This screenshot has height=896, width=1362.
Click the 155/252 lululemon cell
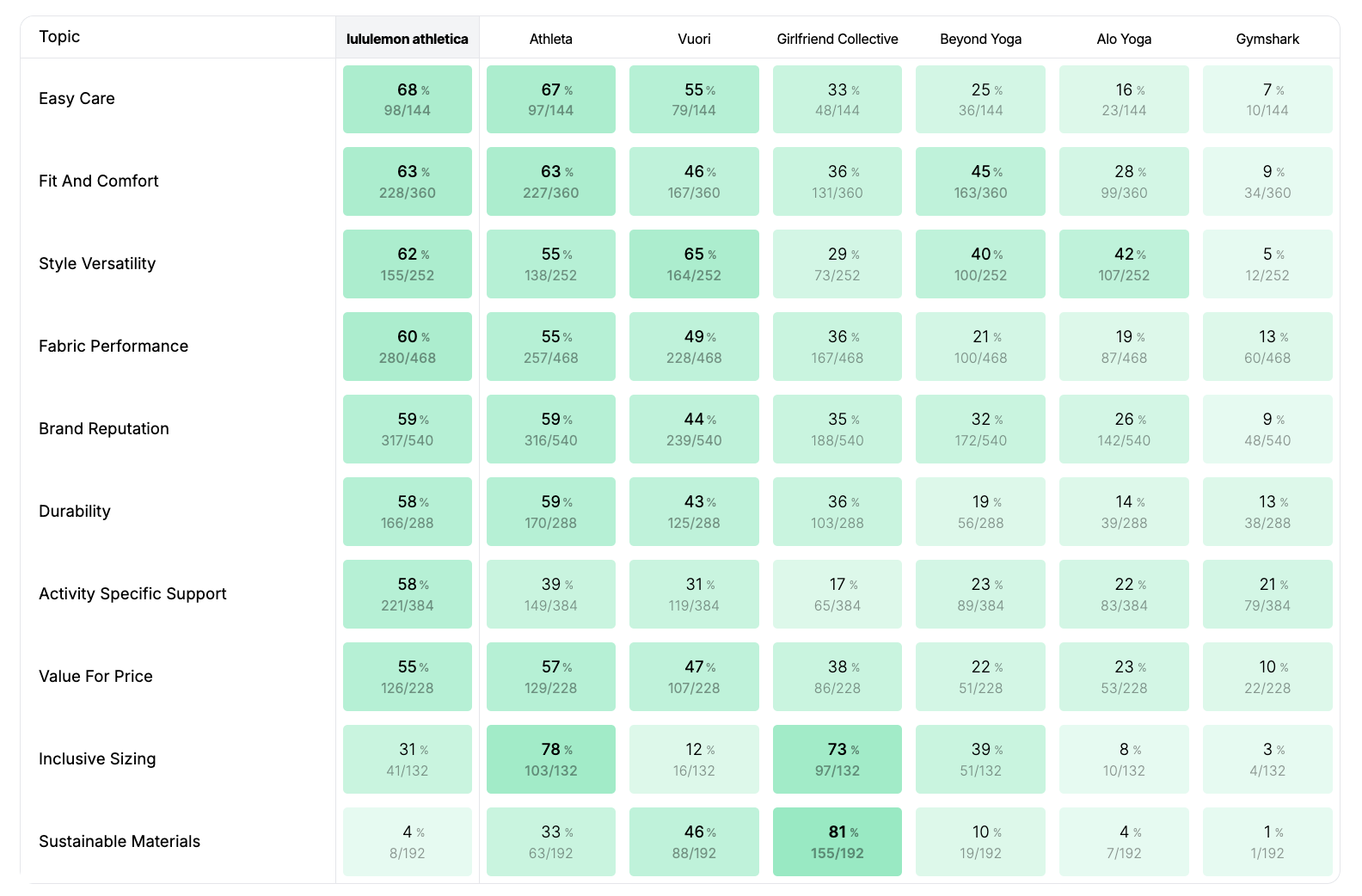[x=408, y=264]
